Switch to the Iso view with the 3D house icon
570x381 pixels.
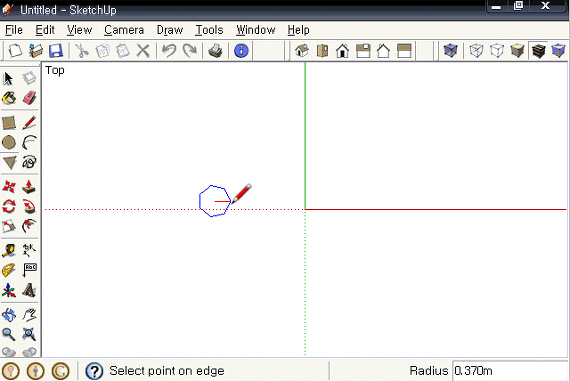(x=302, y=51)
